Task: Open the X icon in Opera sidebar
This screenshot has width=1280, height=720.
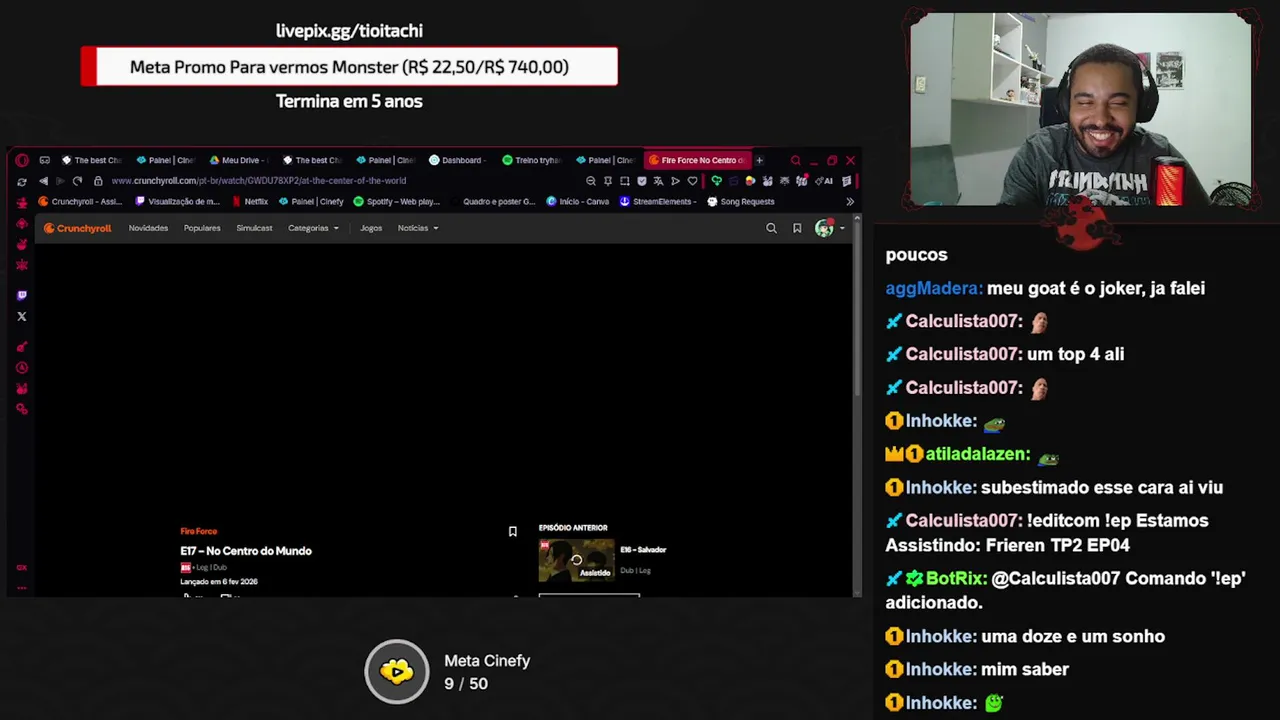Action: pos(22,316)
